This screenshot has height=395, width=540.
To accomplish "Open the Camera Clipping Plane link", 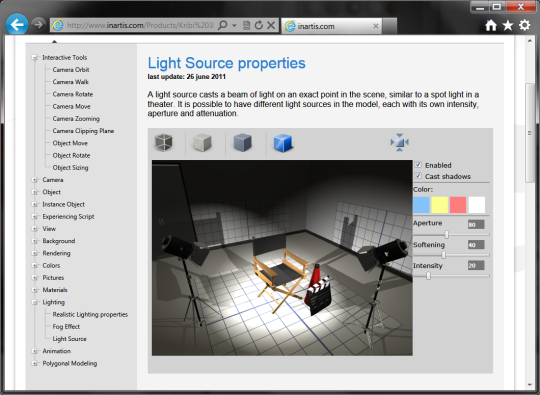I will coord(83,131).
